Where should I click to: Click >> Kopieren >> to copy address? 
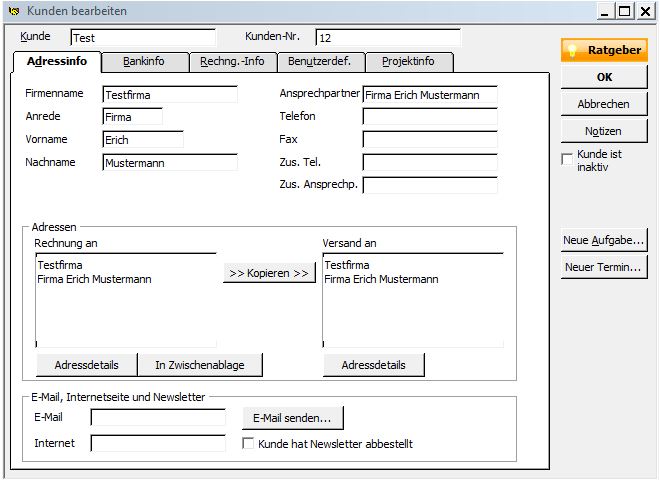click(x=269, y=273)
